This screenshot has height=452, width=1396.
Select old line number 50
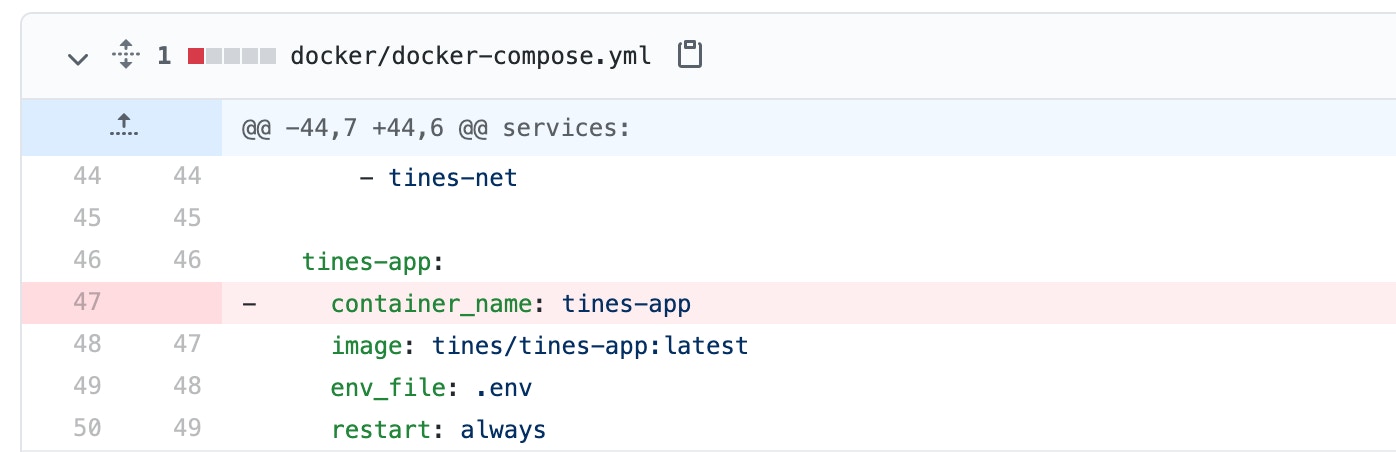[87, 430]
